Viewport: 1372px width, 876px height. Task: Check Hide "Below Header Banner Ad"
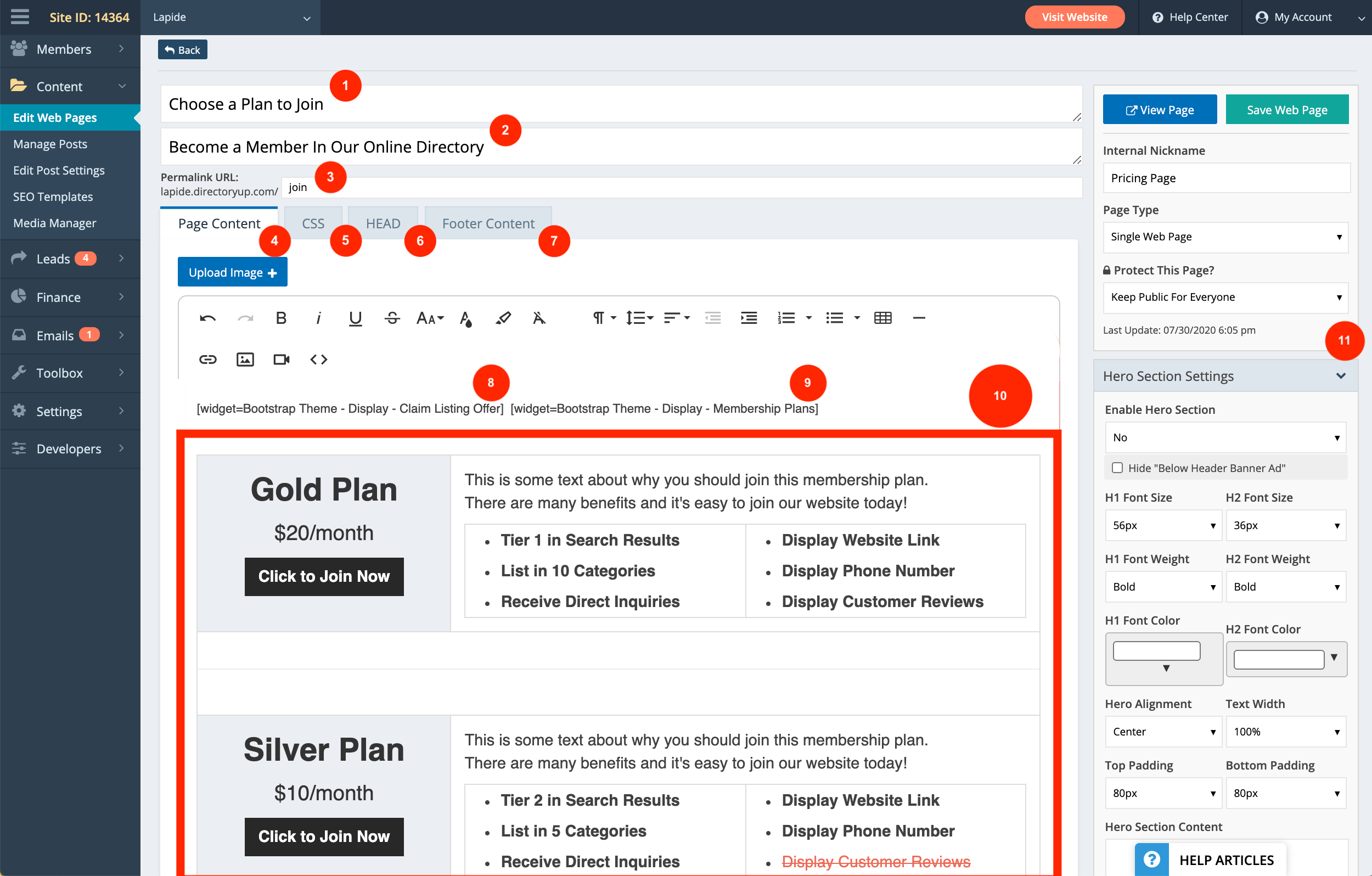coord(1117,467)
